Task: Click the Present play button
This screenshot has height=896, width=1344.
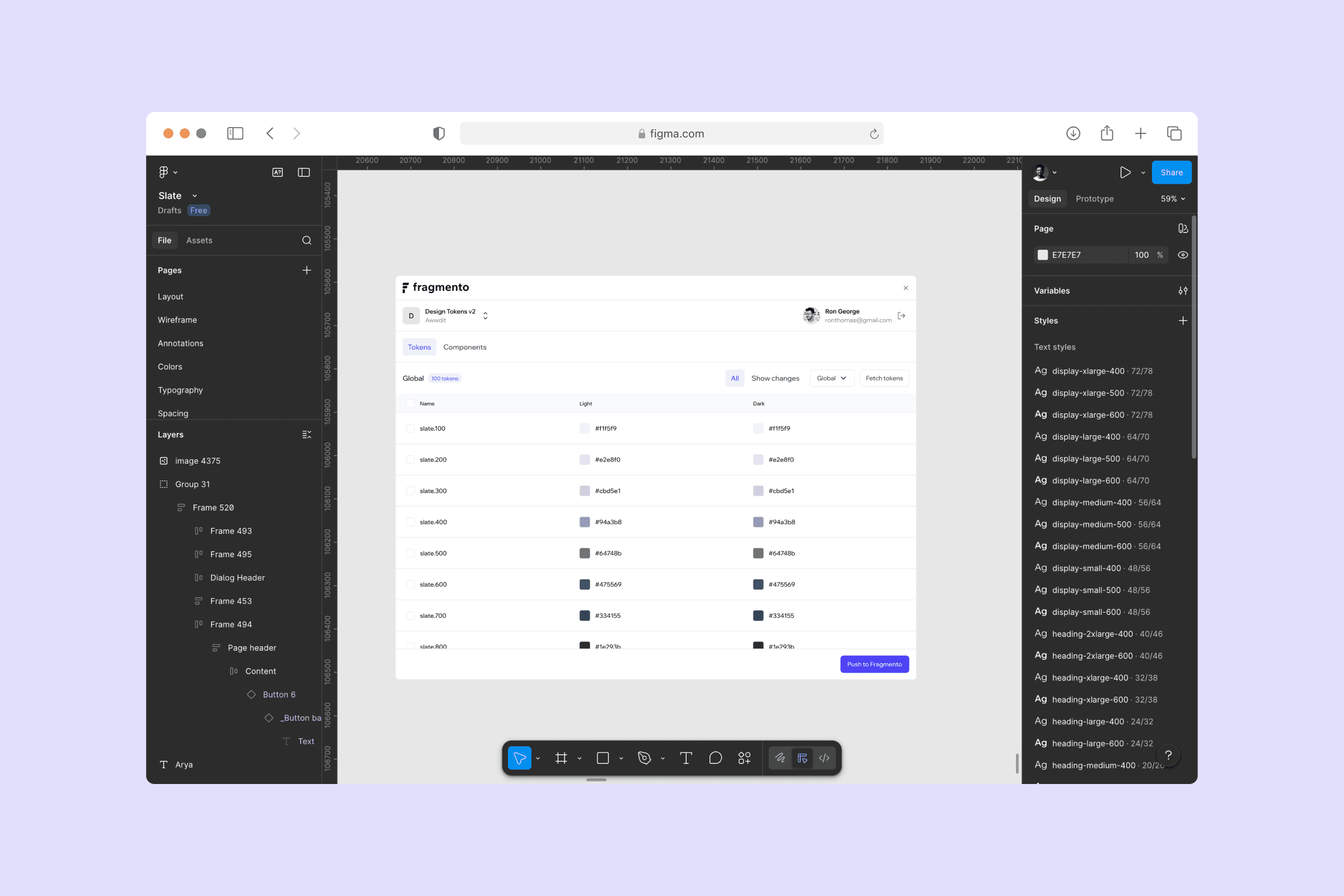Action: tap(1124, 172)
